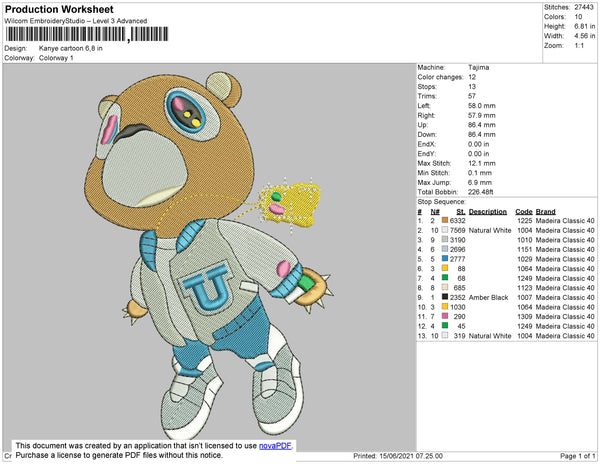
Task: Click the 'Page 1 of 1' footer
Action: coord(577,456)
